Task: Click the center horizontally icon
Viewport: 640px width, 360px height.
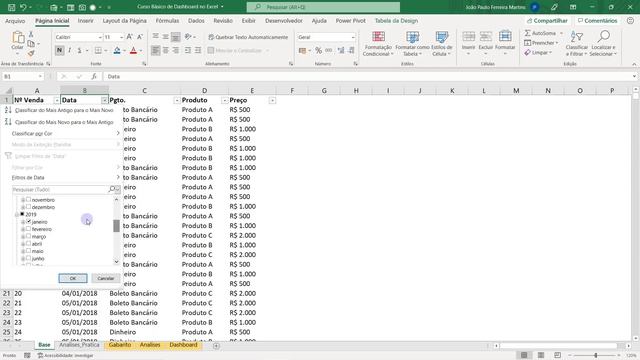Action: [165, 50]
